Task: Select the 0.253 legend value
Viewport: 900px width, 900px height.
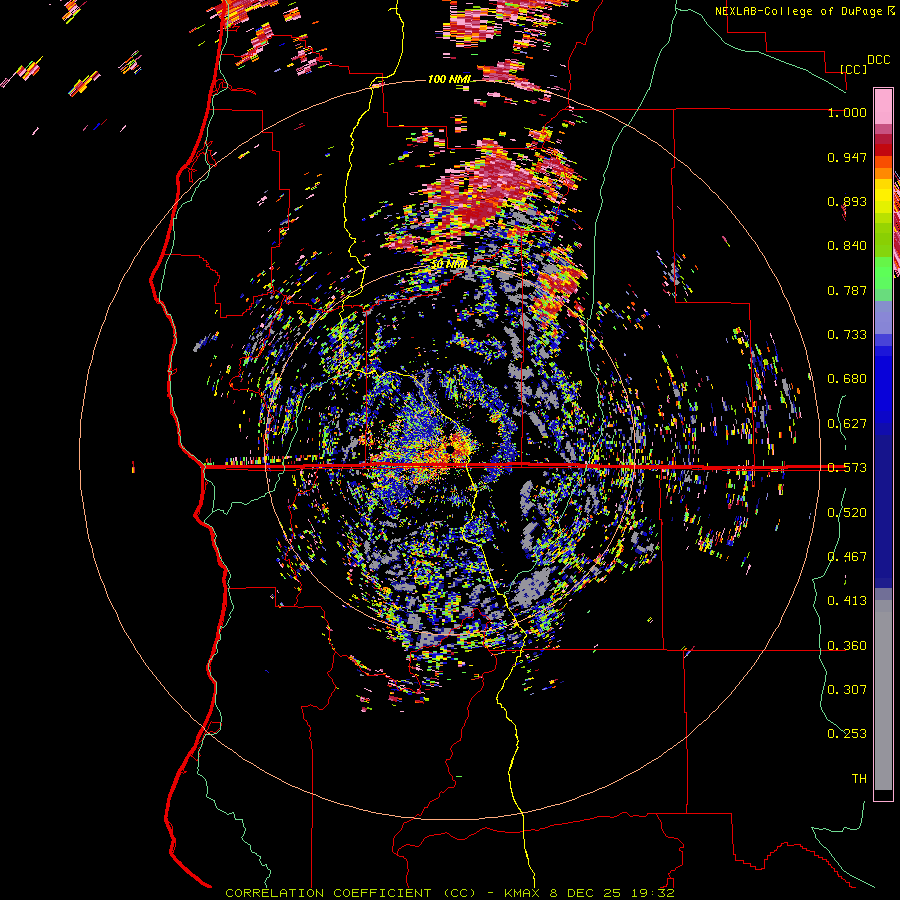Action: coord(847,734)
